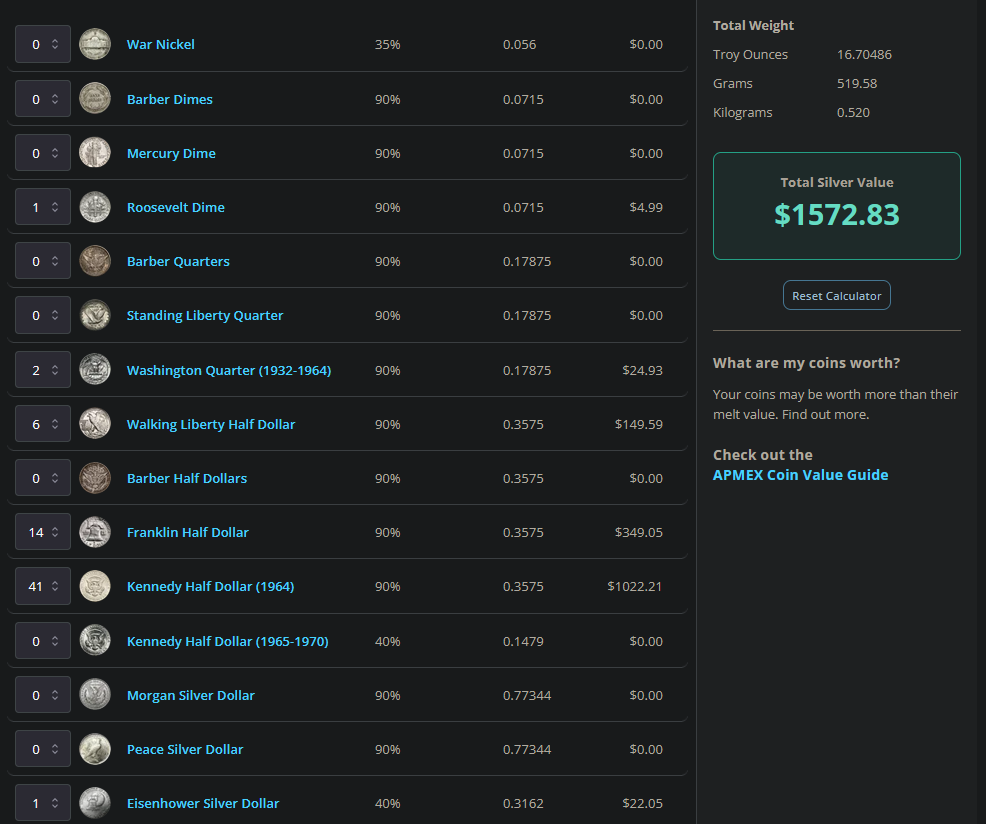Focus the Kennedy Half Dollar (1965-1970) quantity field
986x824 pixels.
[42, 641]
